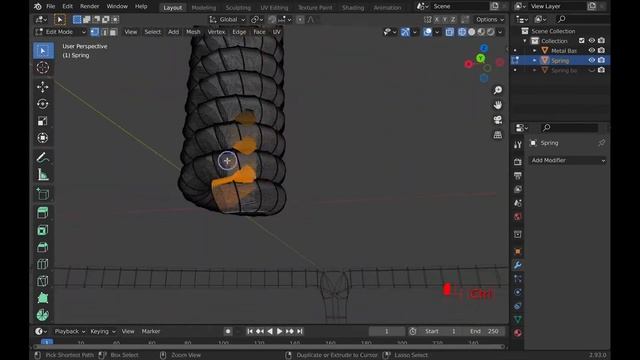Image resolution: width=640 pixels, height=360 pixels.
Task: Open Tool properties tab icon
Action: click(518, 145)
